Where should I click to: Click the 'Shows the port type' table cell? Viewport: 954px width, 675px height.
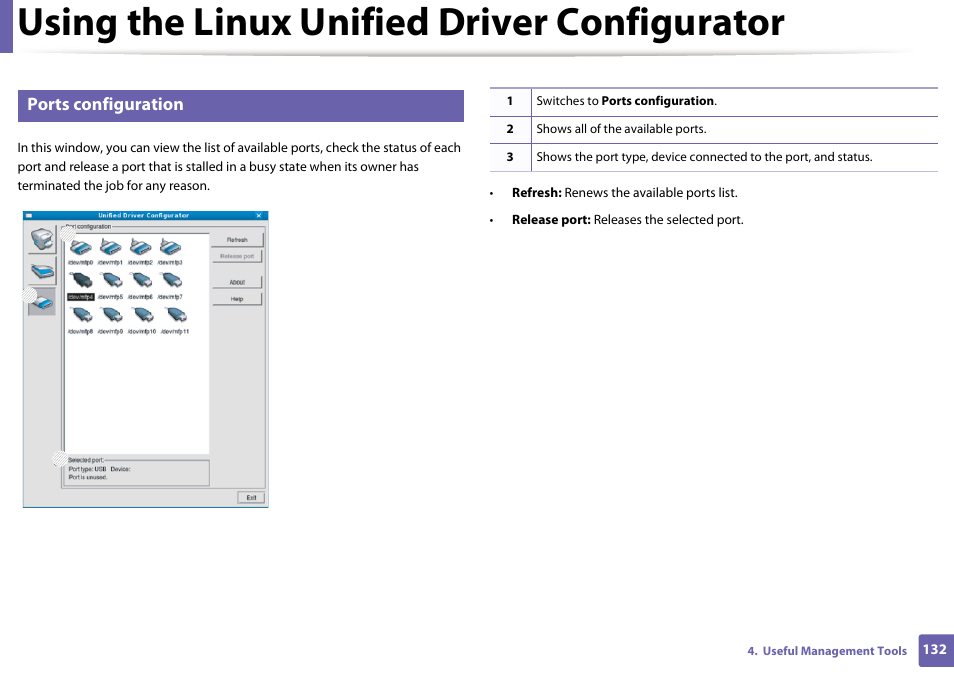734,158
